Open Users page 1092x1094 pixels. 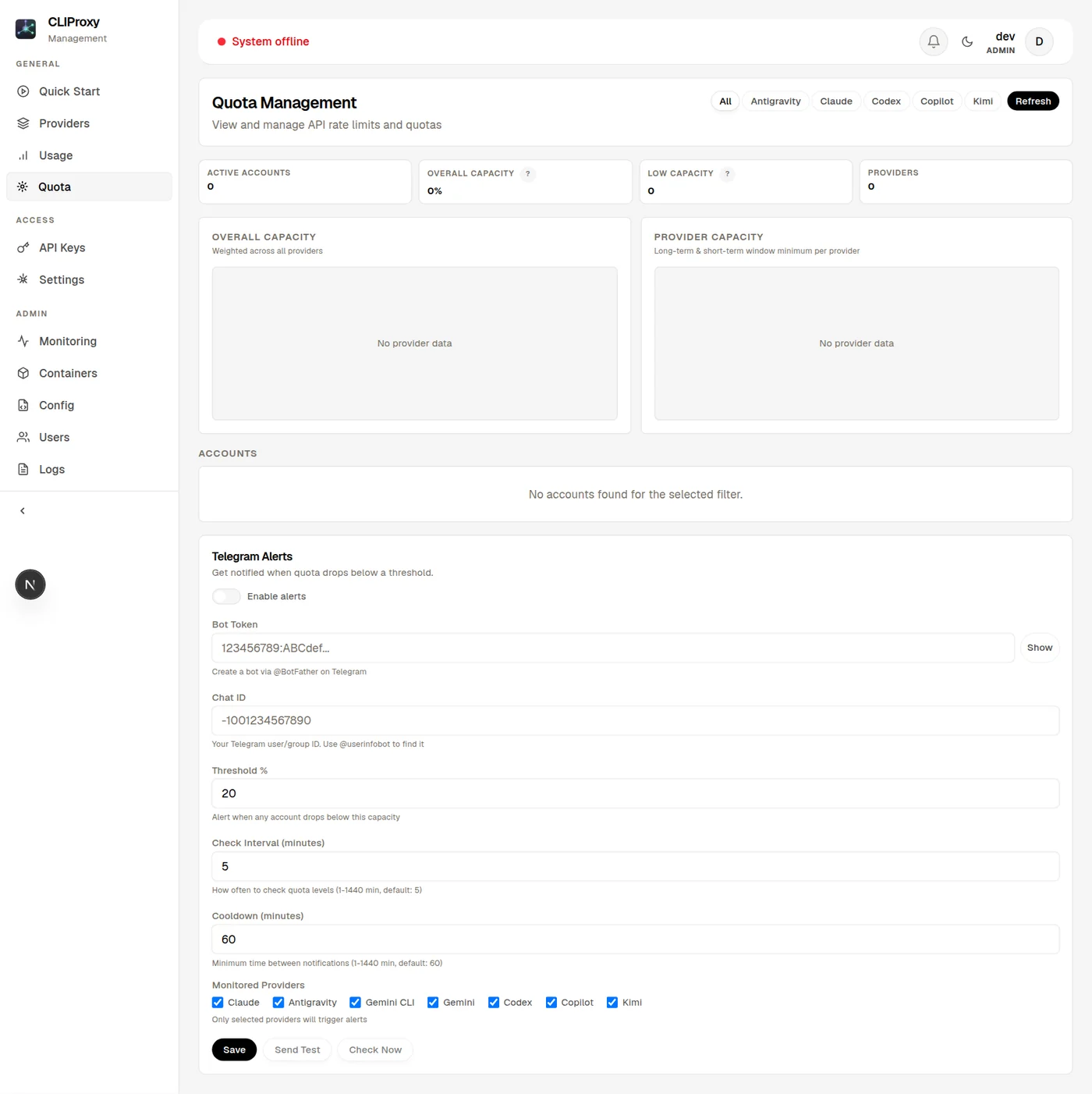[x=89, y=437]
